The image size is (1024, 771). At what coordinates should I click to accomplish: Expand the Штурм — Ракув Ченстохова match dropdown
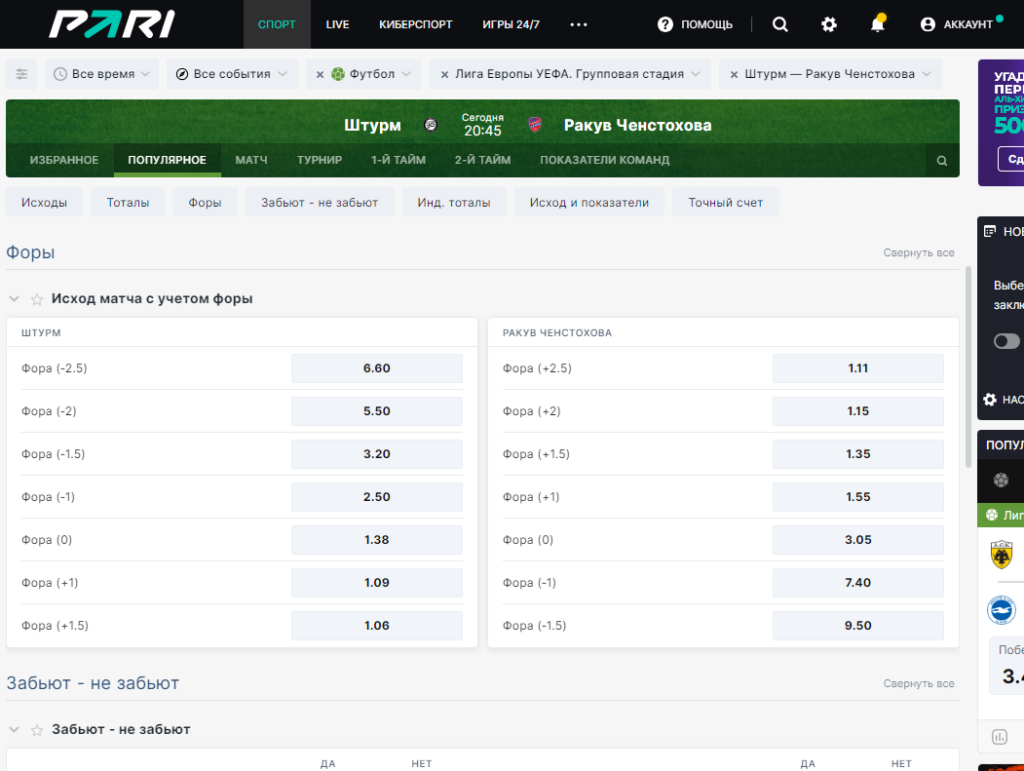click(926, 74)
